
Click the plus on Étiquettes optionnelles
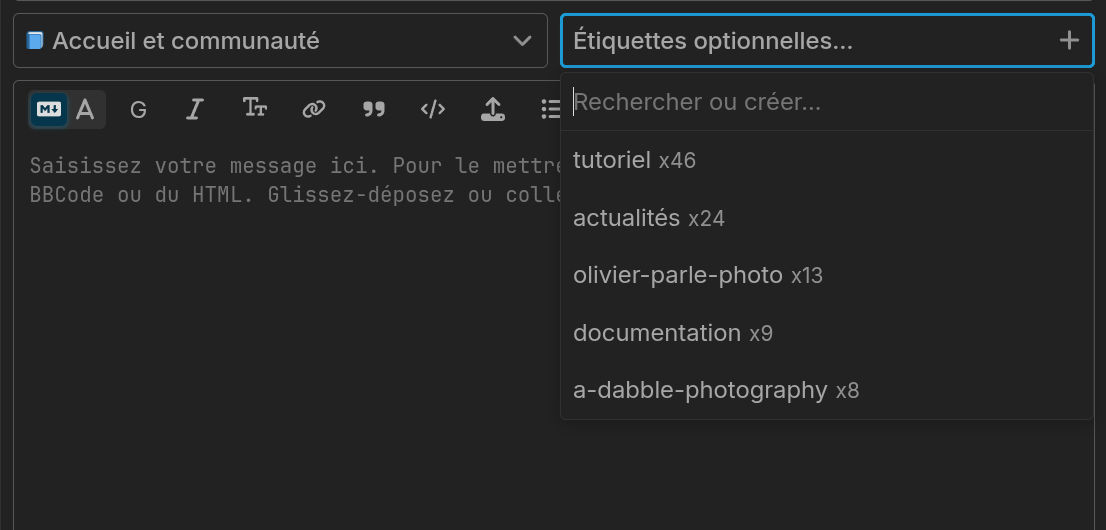tap(1069, 41)
